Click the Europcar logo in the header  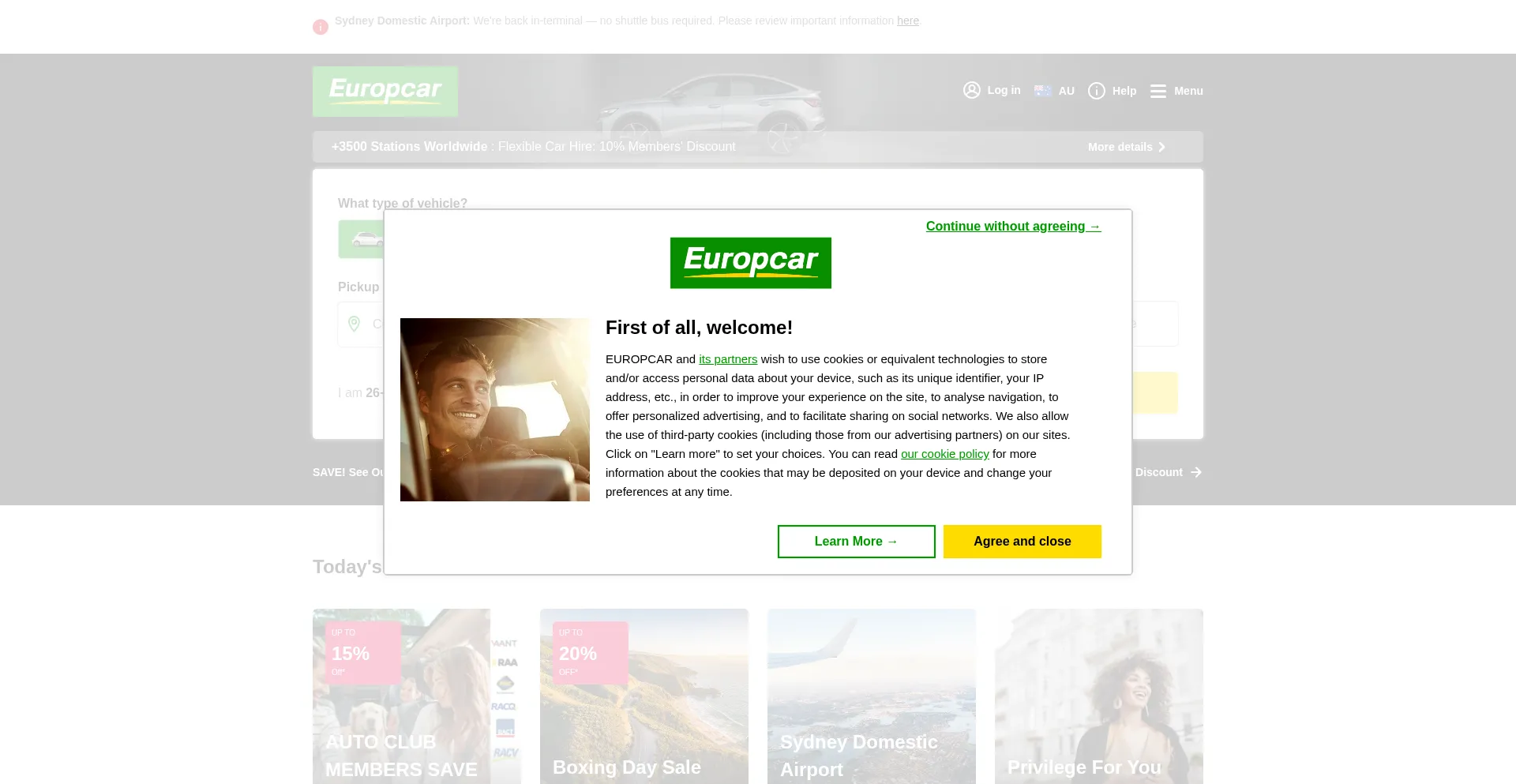(385, 91)
